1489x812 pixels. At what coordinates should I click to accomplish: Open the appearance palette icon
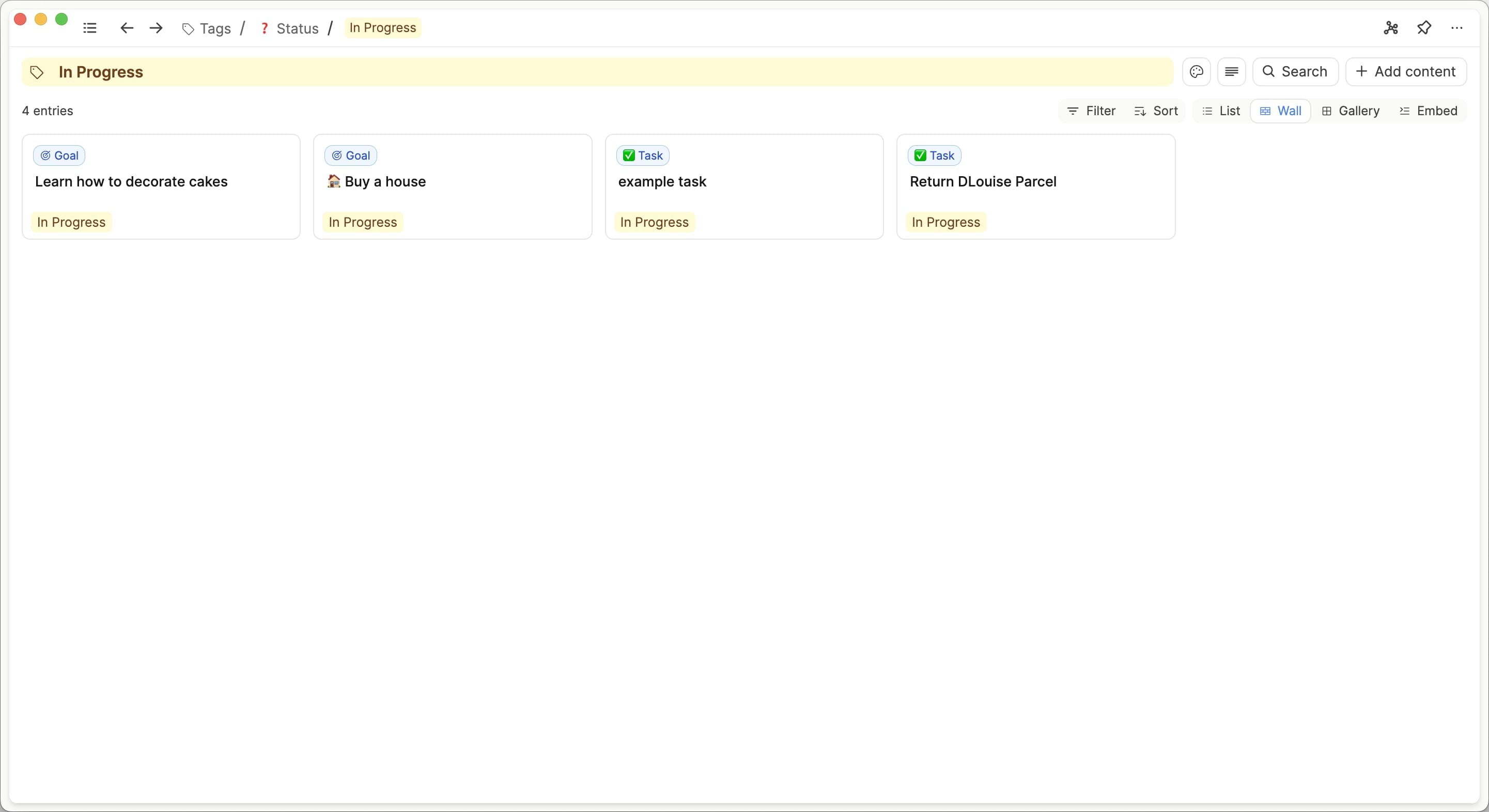[x=1197, y=72]
